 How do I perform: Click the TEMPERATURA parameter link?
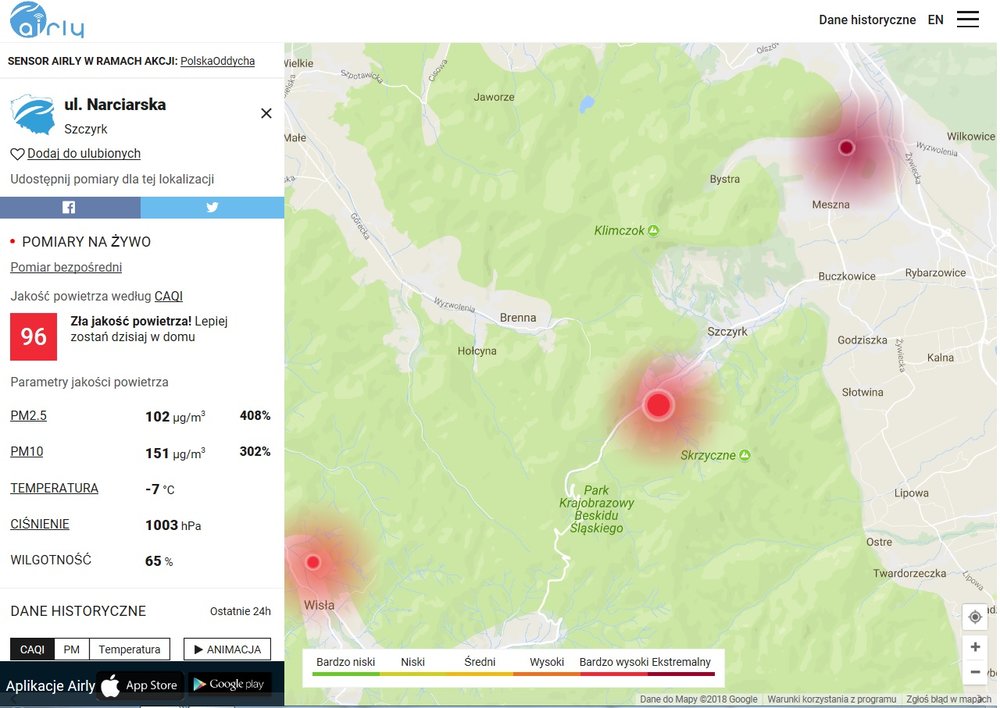[x=54, y=488]
